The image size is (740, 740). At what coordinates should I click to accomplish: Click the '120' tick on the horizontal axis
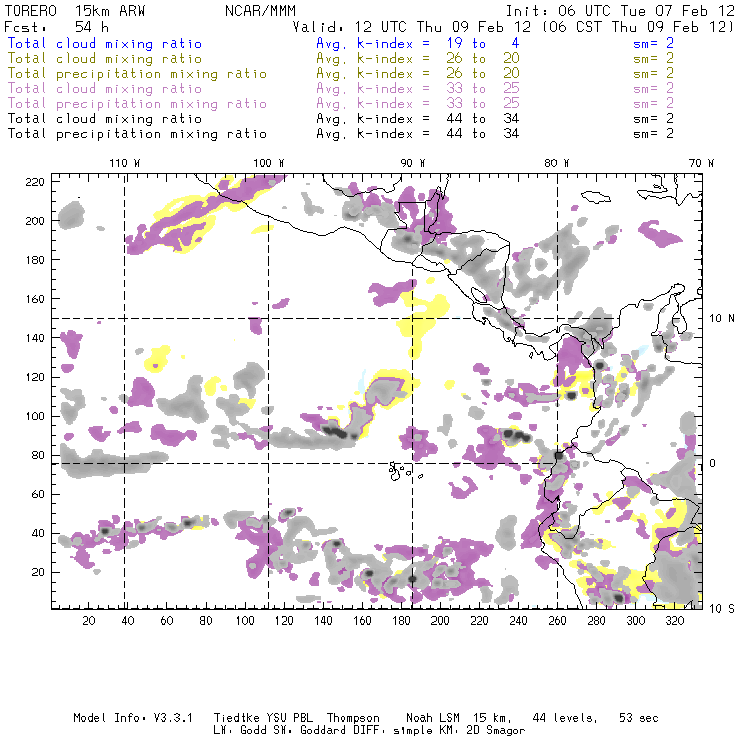(x=284, y=621)
